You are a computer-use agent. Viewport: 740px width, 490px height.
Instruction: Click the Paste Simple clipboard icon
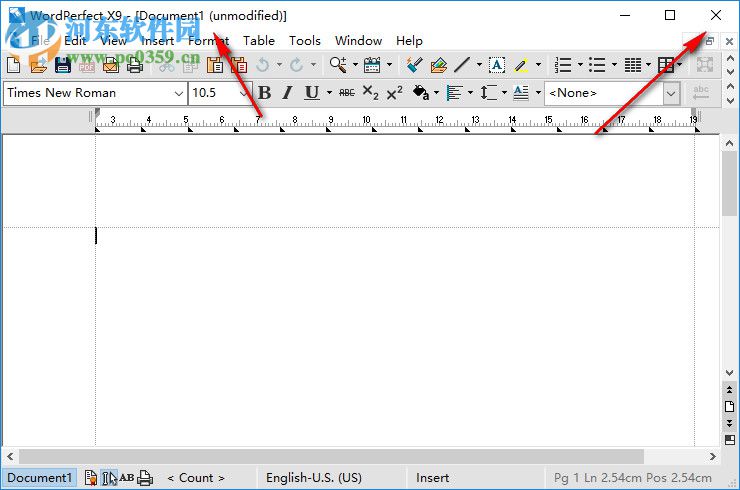(x=239, y=65)
